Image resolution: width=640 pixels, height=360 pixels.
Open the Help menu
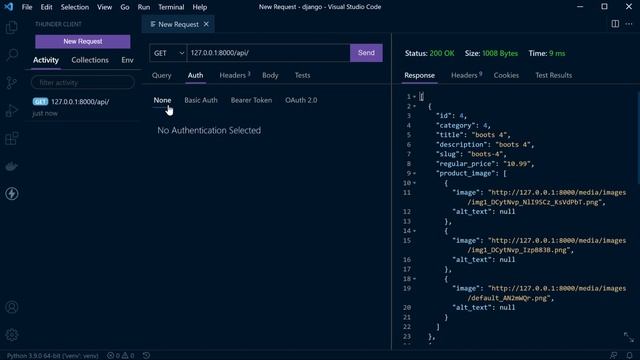tap(200, 7)
